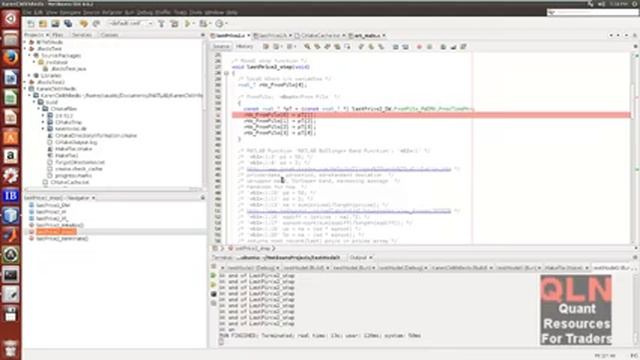
Task: Open the Navigator panel dropdown arrow
Action: click(x=93, y=198)
